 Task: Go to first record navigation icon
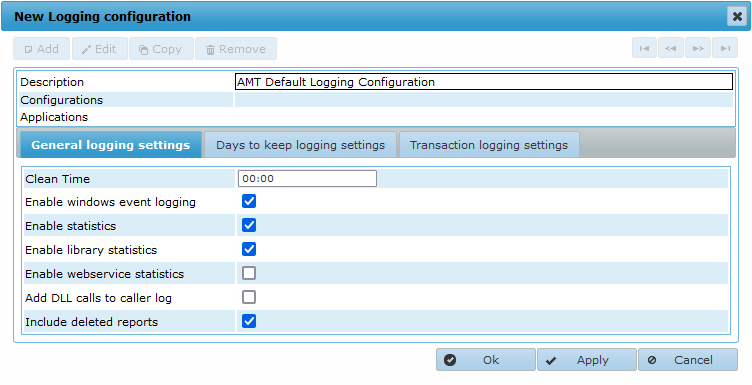[x=644, y=48]
